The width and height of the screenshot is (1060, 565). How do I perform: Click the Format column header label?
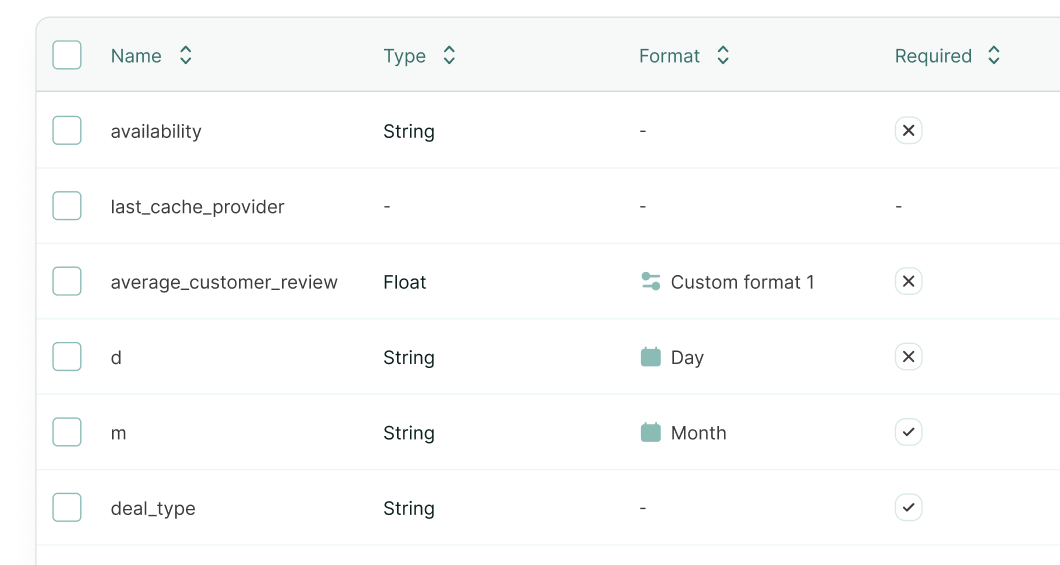tap(669, 56)
